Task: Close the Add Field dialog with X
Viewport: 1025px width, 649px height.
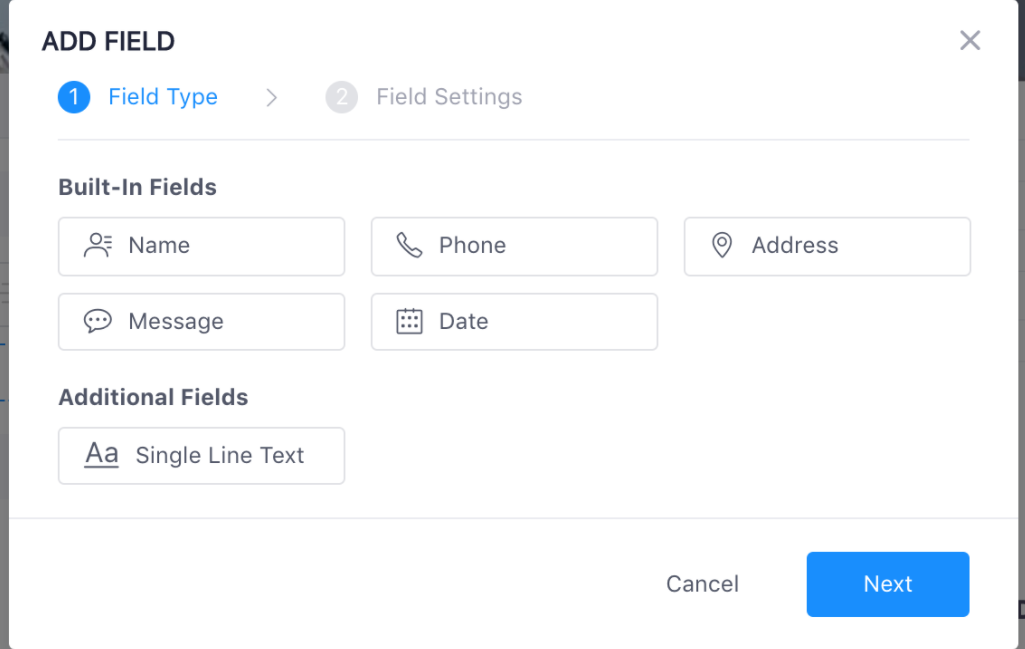Action: pos(970,41)
